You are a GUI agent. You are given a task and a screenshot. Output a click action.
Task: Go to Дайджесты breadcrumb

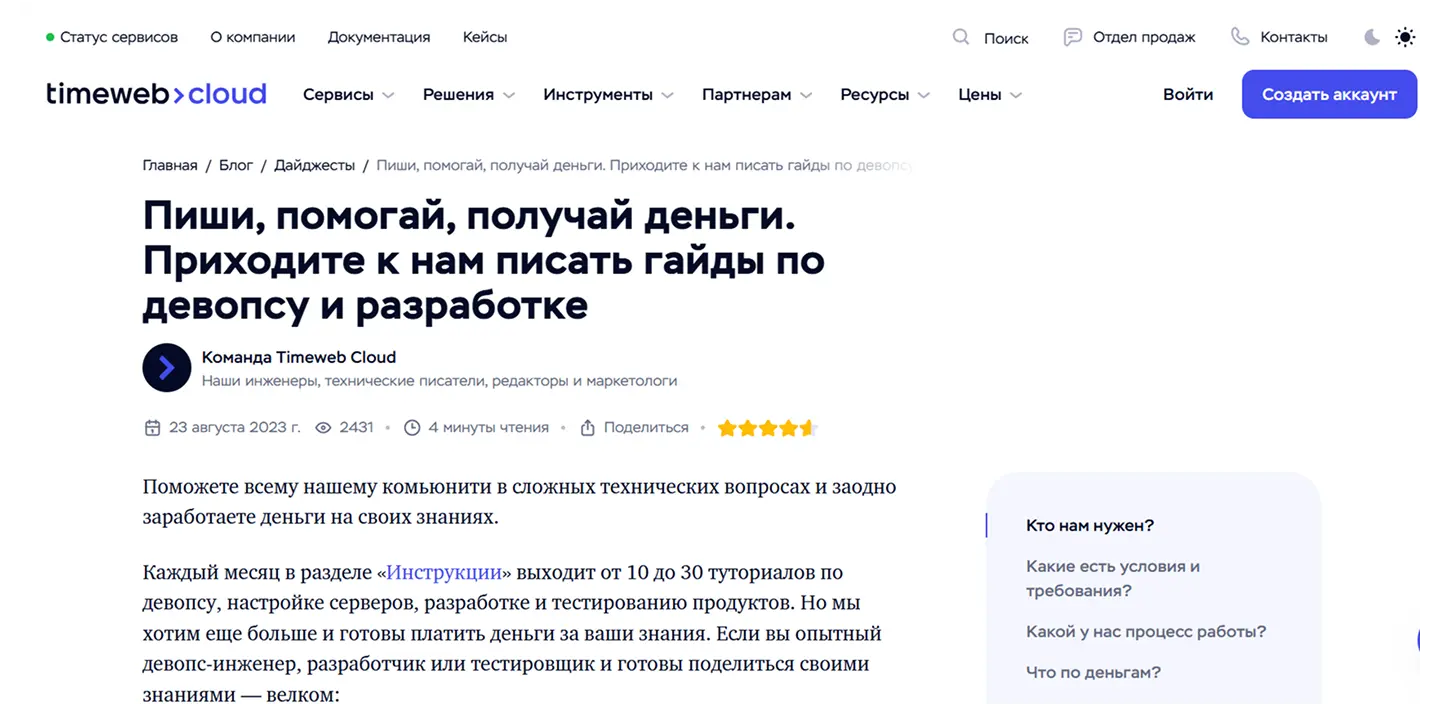click(x=315, y=165)
